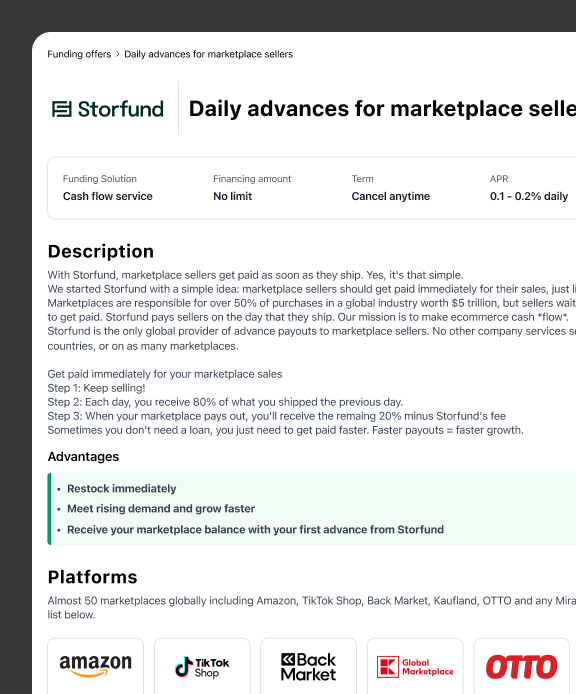This screenshot has height=694, width=576.
Task: Select the OTTO logo card
Action: point(522,666)
